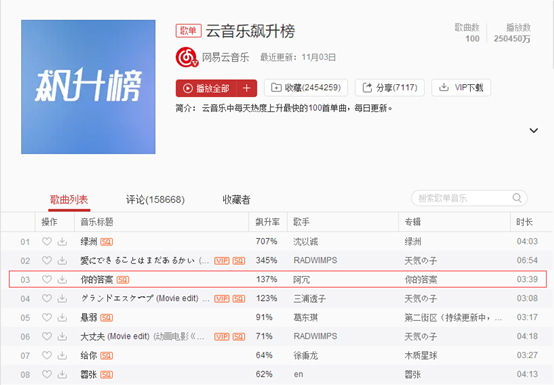Like the song 最弱 with the heart

tap(47, 318)
